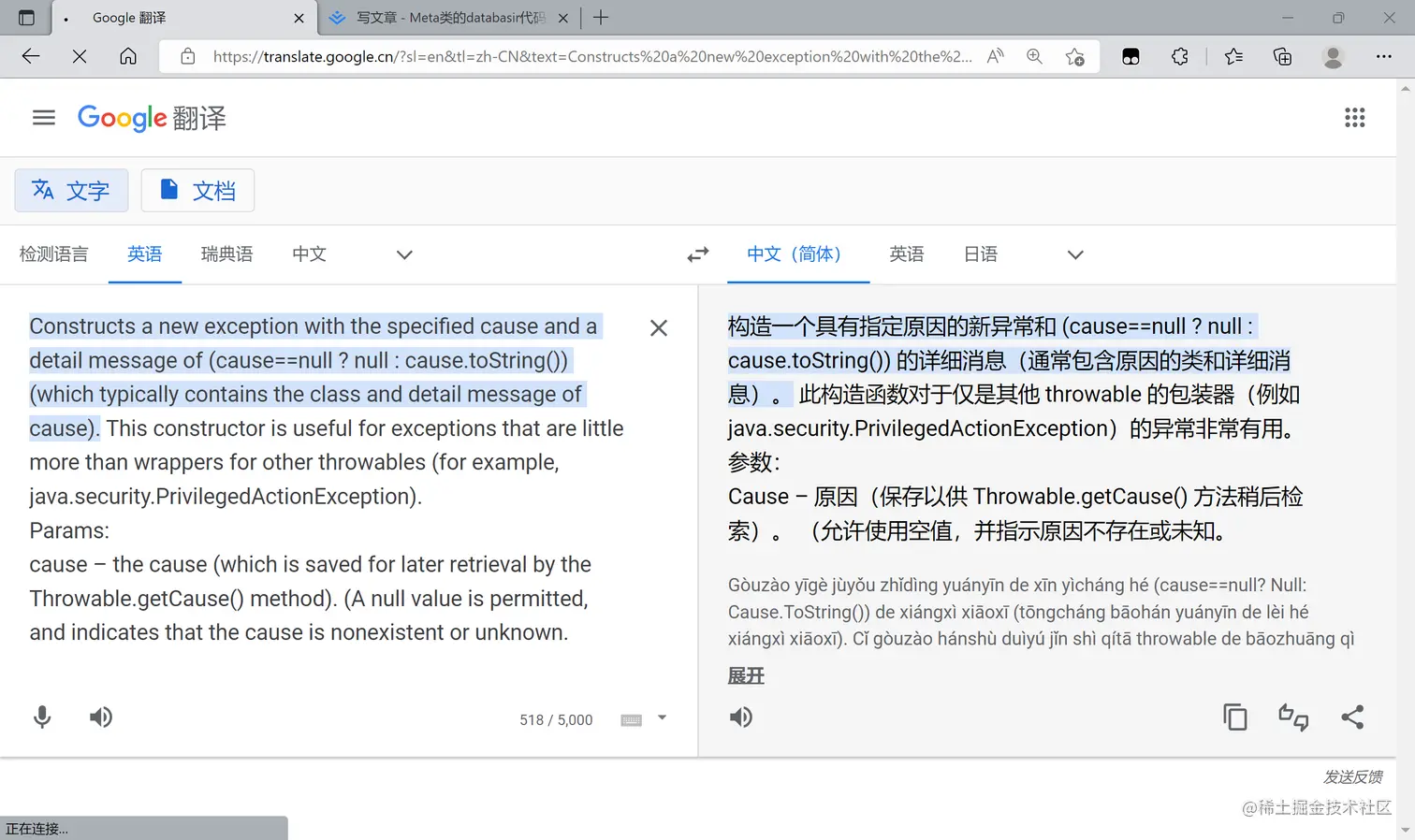Expand more target languages list
1415x840 pixels.
click(x=1075, y=254)
